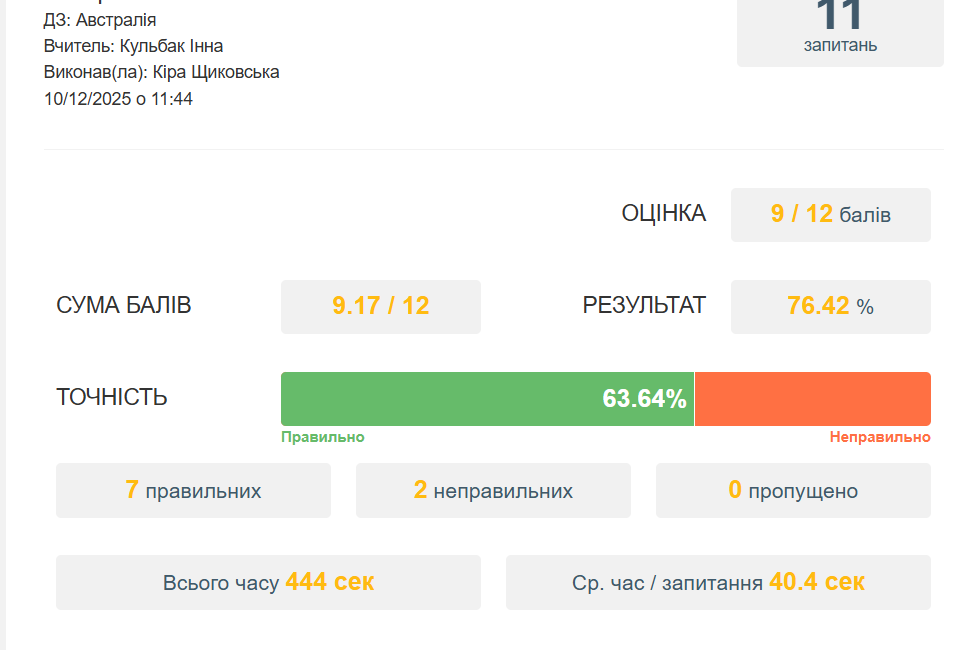Click the Всього часу 444 сек box

(268, 582)
